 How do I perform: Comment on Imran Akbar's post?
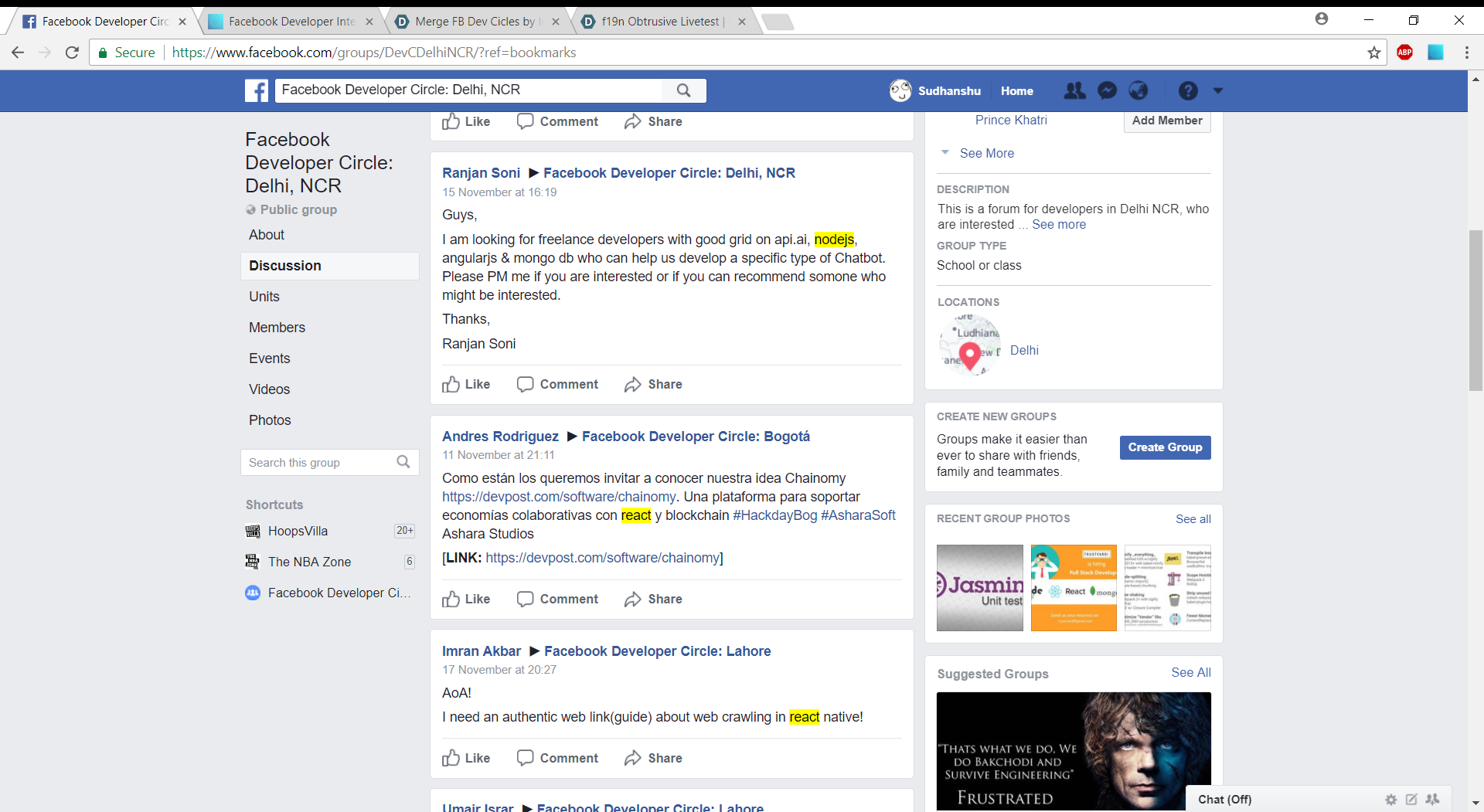click(x=557, y=758)
